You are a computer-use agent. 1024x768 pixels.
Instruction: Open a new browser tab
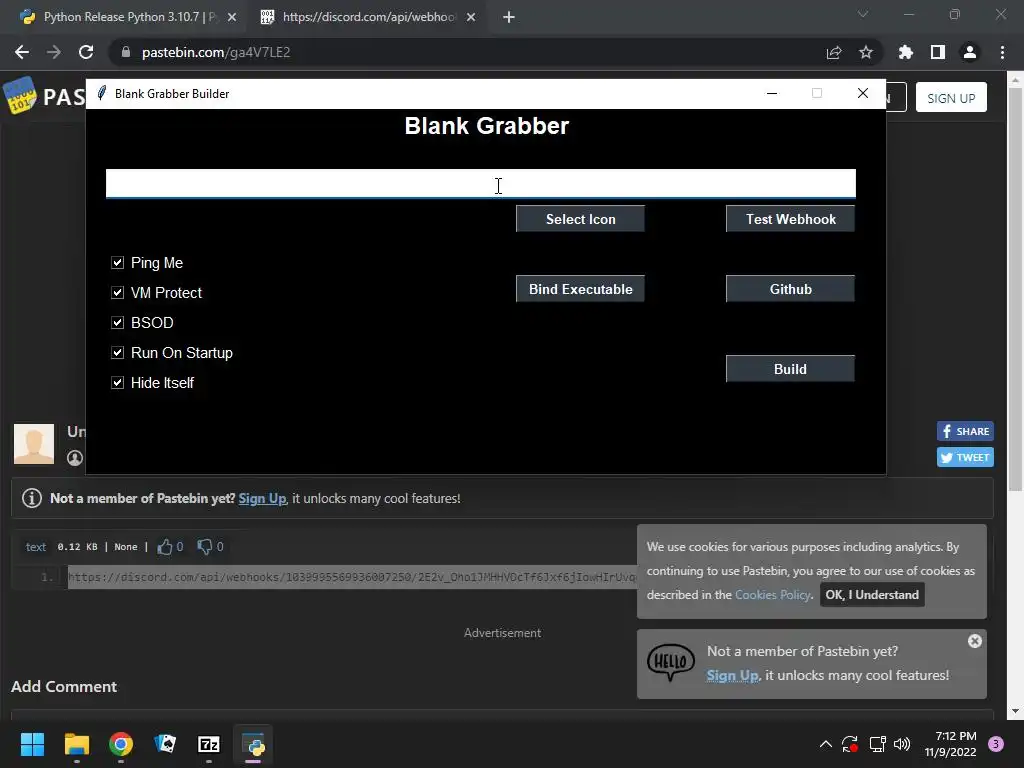tap(509, 18)
